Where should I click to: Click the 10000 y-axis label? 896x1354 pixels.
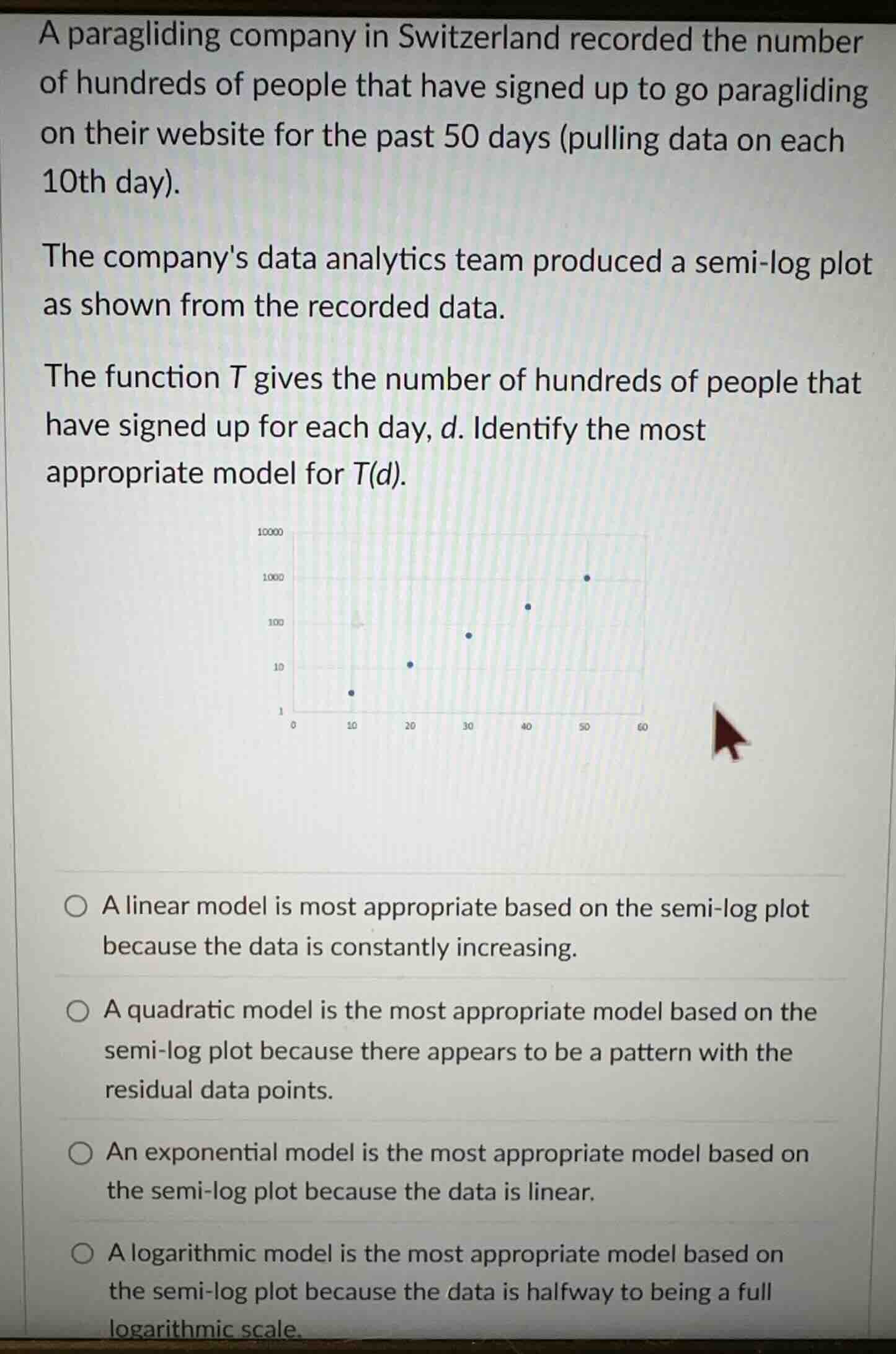coord(270,532)
